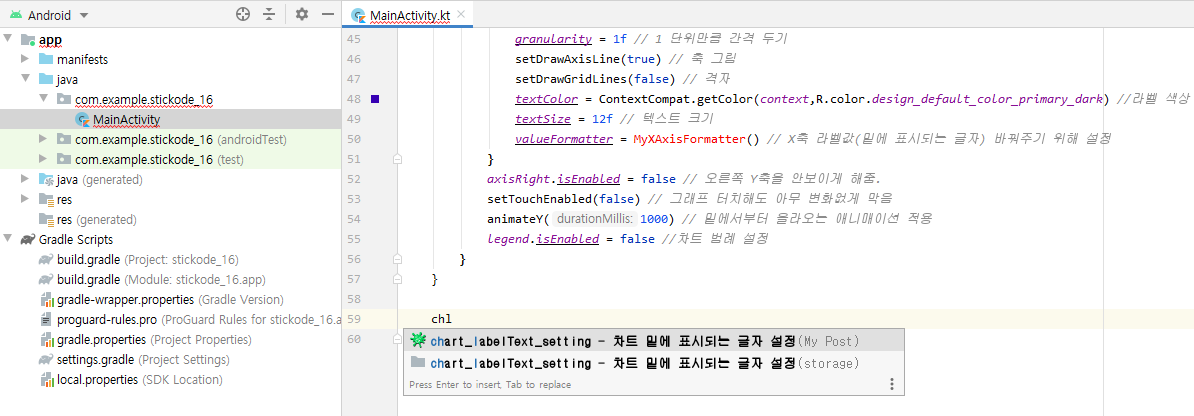Click 'textSize' property on line 49

pos(542,119)
